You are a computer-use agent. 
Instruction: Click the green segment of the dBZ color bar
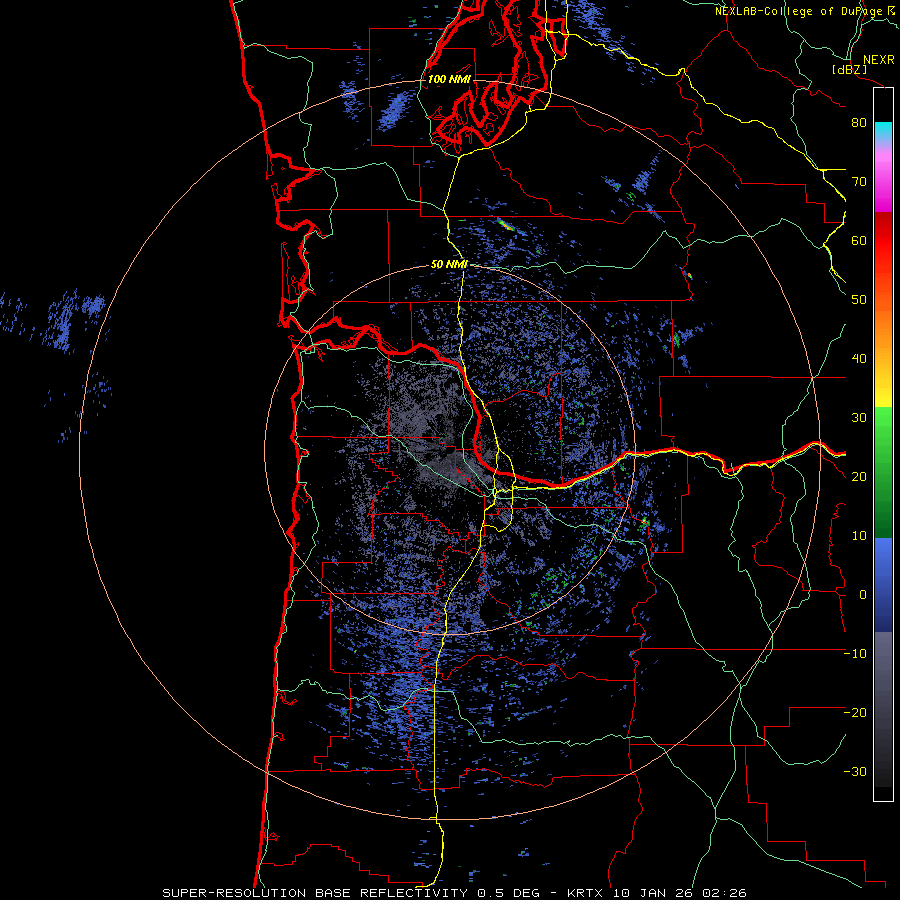(883, 472)
